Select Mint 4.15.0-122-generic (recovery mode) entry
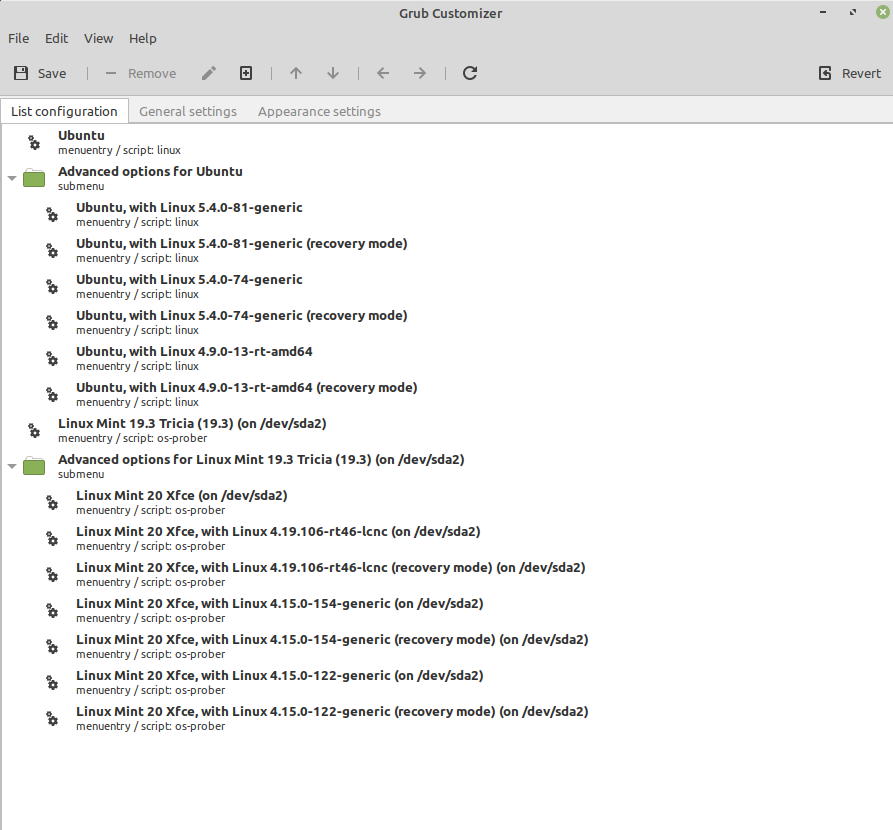This screenshot has width=893, height=830. (446, 718)
